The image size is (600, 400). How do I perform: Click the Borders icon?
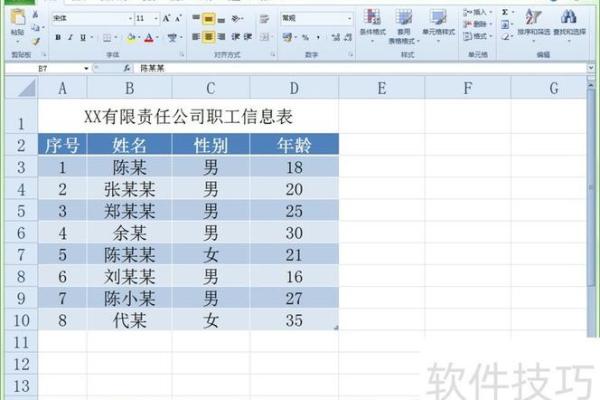[107, 38]
